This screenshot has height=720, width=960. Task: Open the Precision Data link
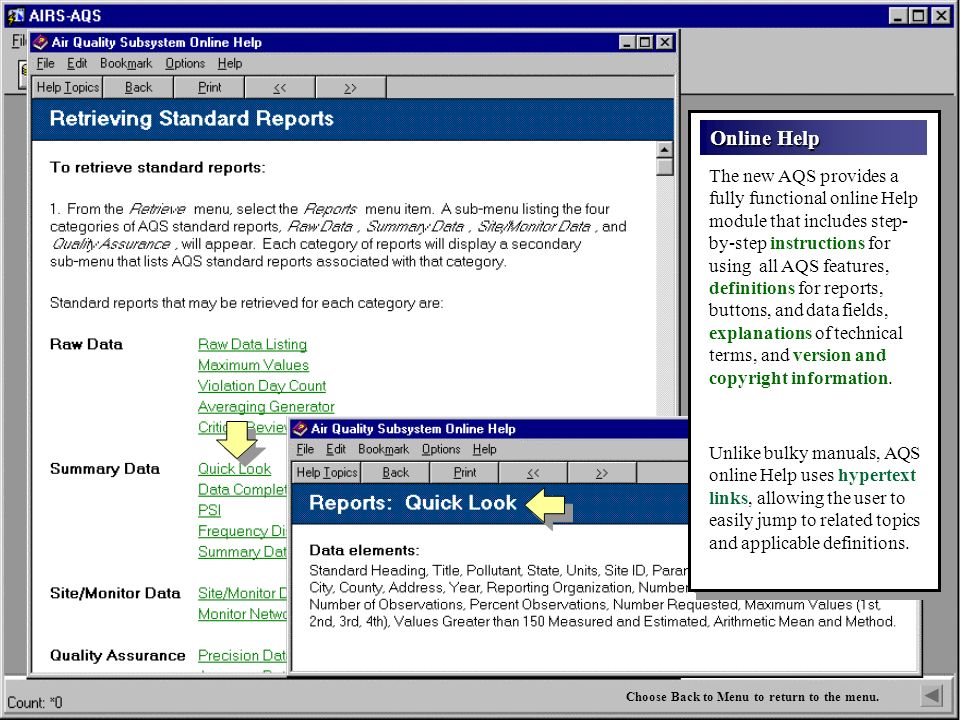click(x=242, y=656)
